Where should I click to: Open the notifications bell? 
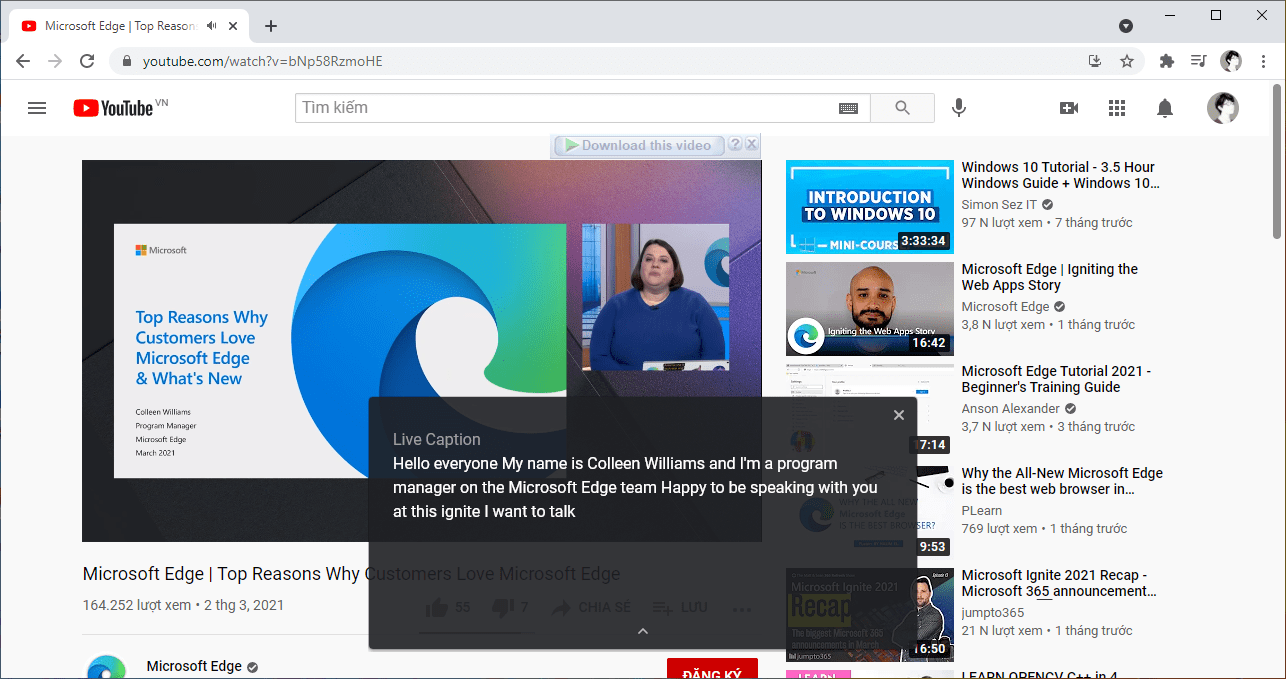[x=1165, y=108]
